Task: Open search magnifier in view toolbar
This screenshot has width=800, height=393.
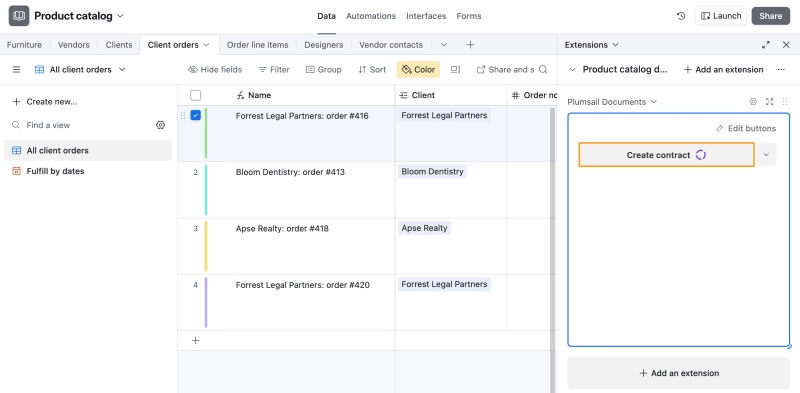Action: coord(543,69)
